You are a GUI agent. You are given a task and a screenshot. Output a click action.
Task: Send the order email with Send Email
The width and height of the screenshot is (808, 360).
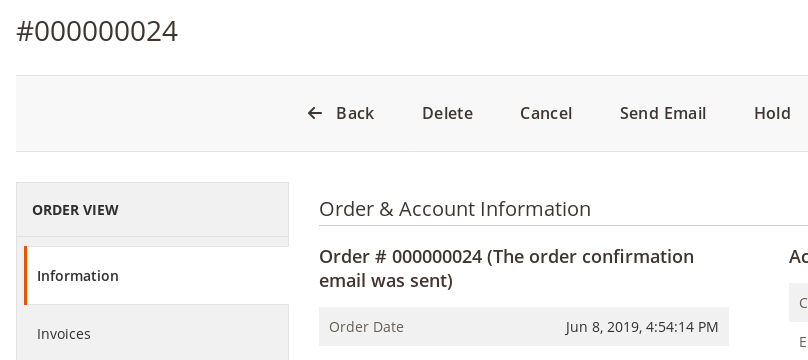pos(663,113)
